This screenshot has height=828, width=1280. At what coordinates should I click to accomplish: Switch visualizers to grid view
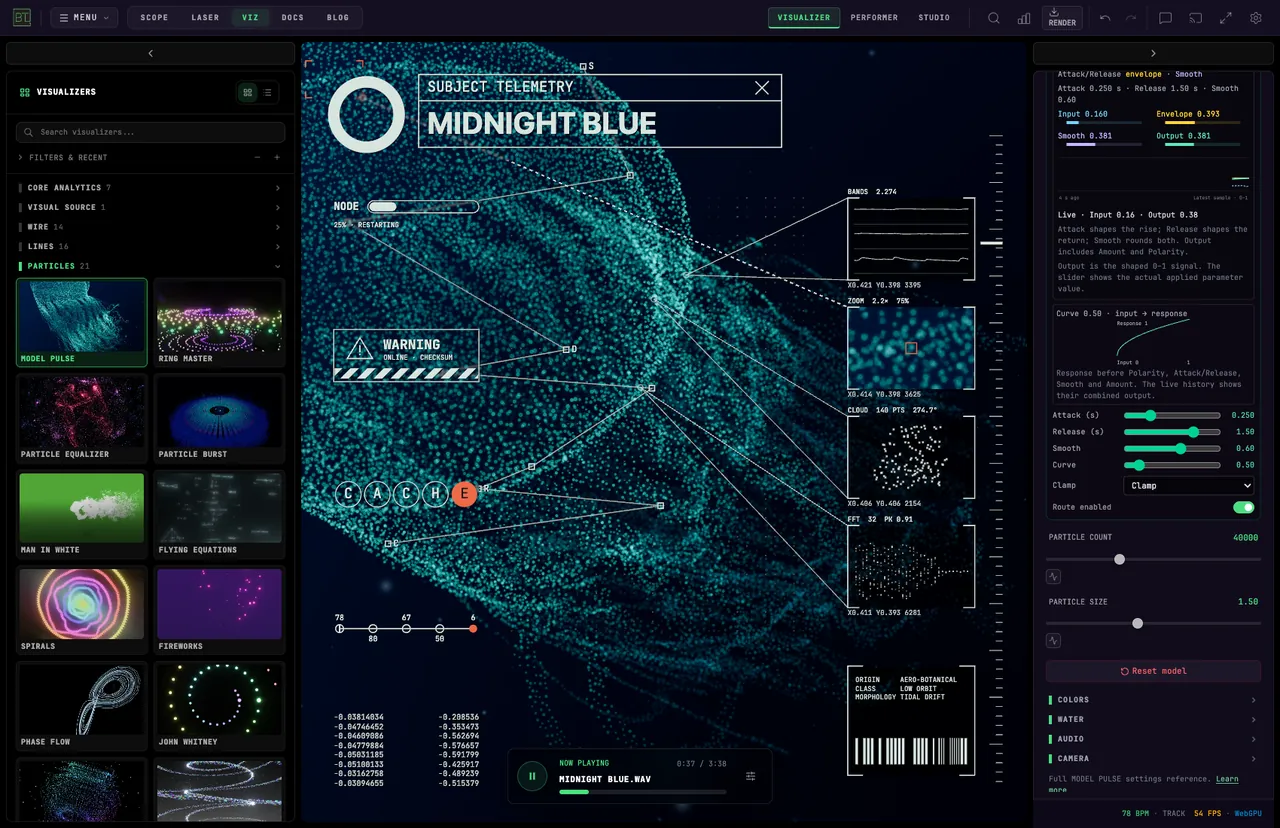248,92
